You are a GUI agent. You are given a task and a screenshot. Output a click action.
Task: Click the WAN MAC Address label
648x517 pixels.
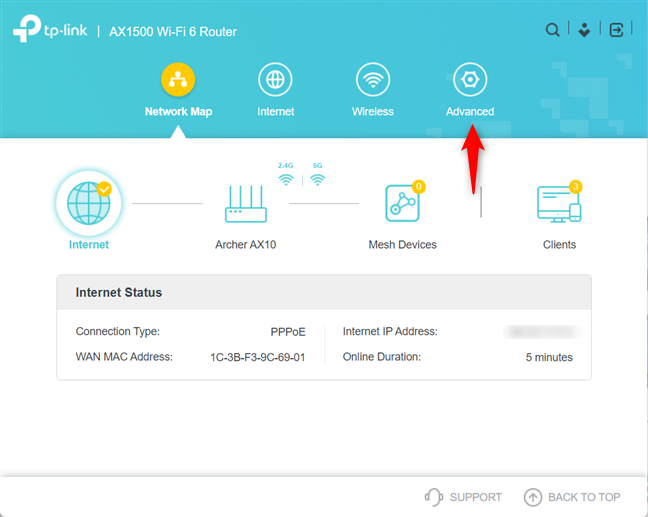click(x=124, y=357)
